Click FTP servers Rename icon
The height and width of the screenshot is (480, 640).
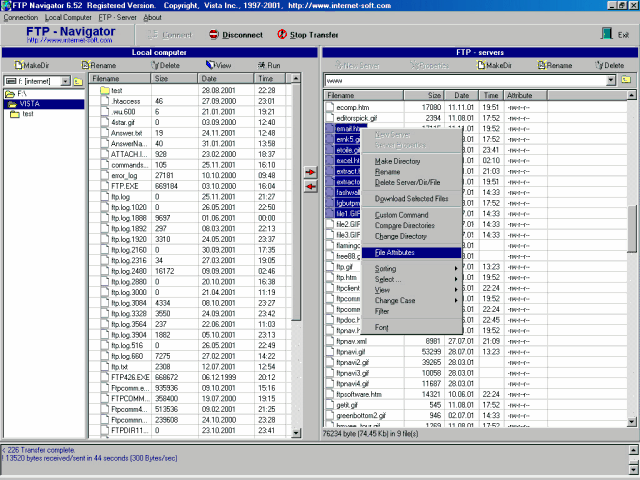pyautogui.click(x=541, y=65)
